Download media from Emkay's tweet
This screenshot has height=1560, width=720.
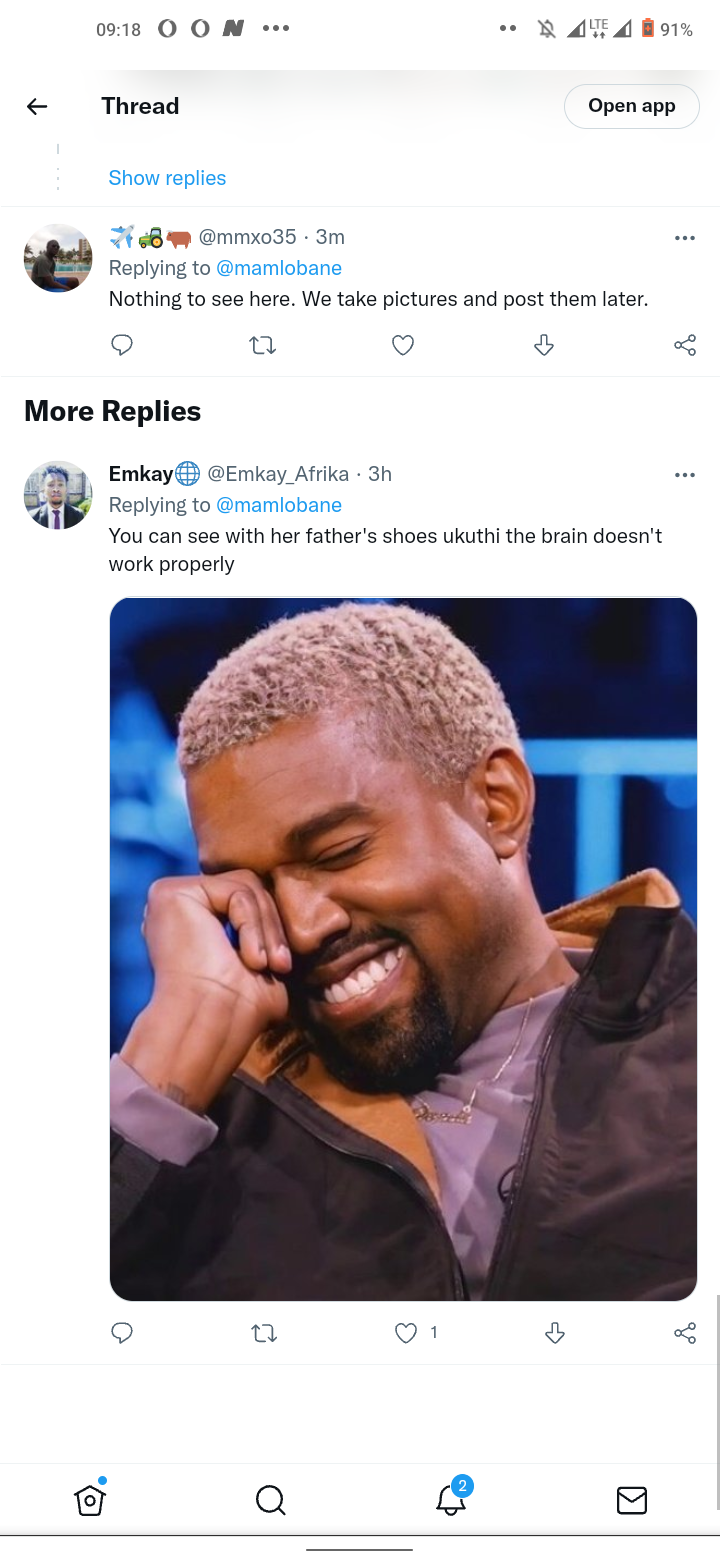pyautogui.click(x=555, y=1332)
